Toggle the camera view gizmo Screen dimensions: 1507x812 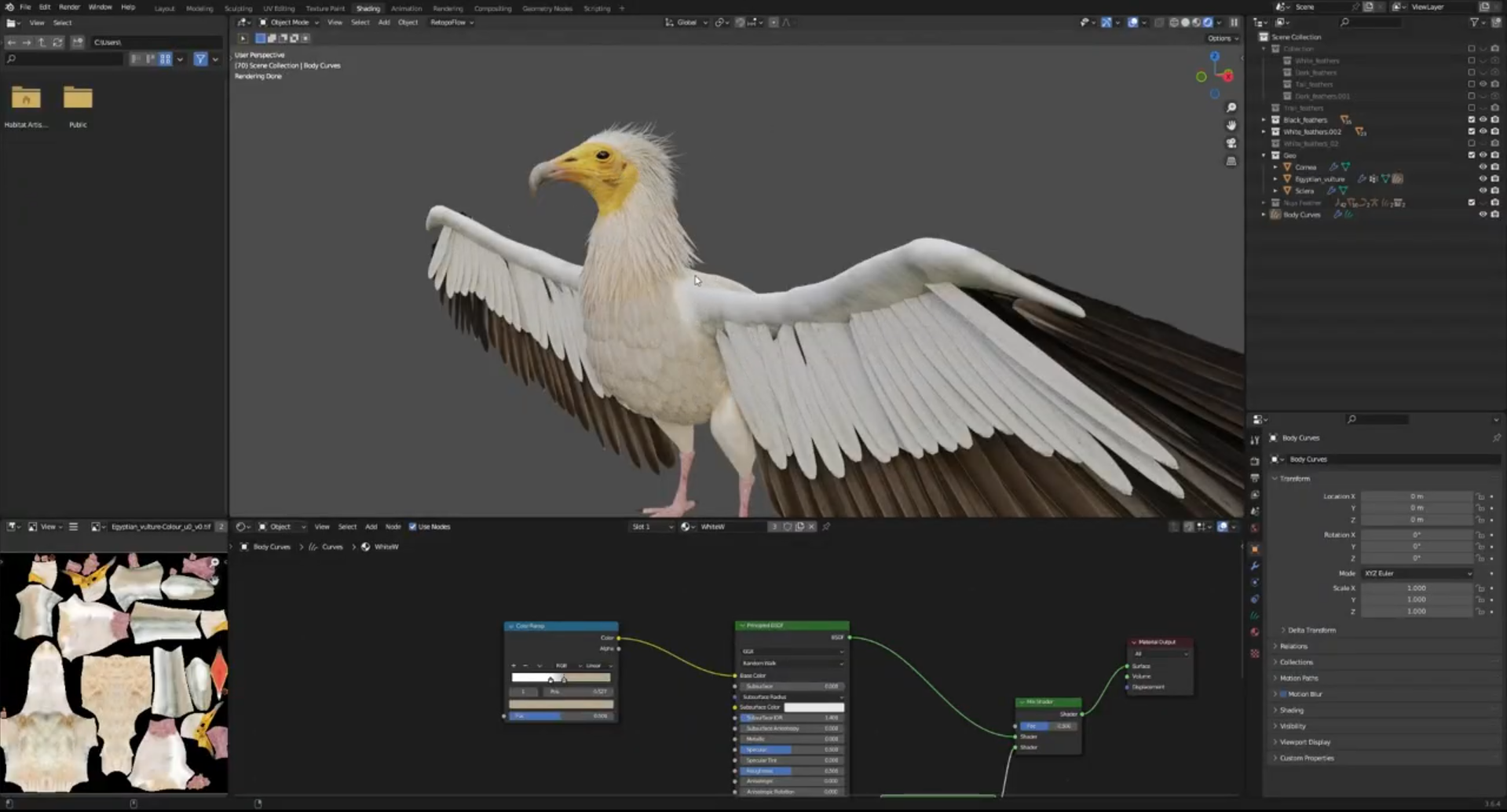(x=1231, y=143)
